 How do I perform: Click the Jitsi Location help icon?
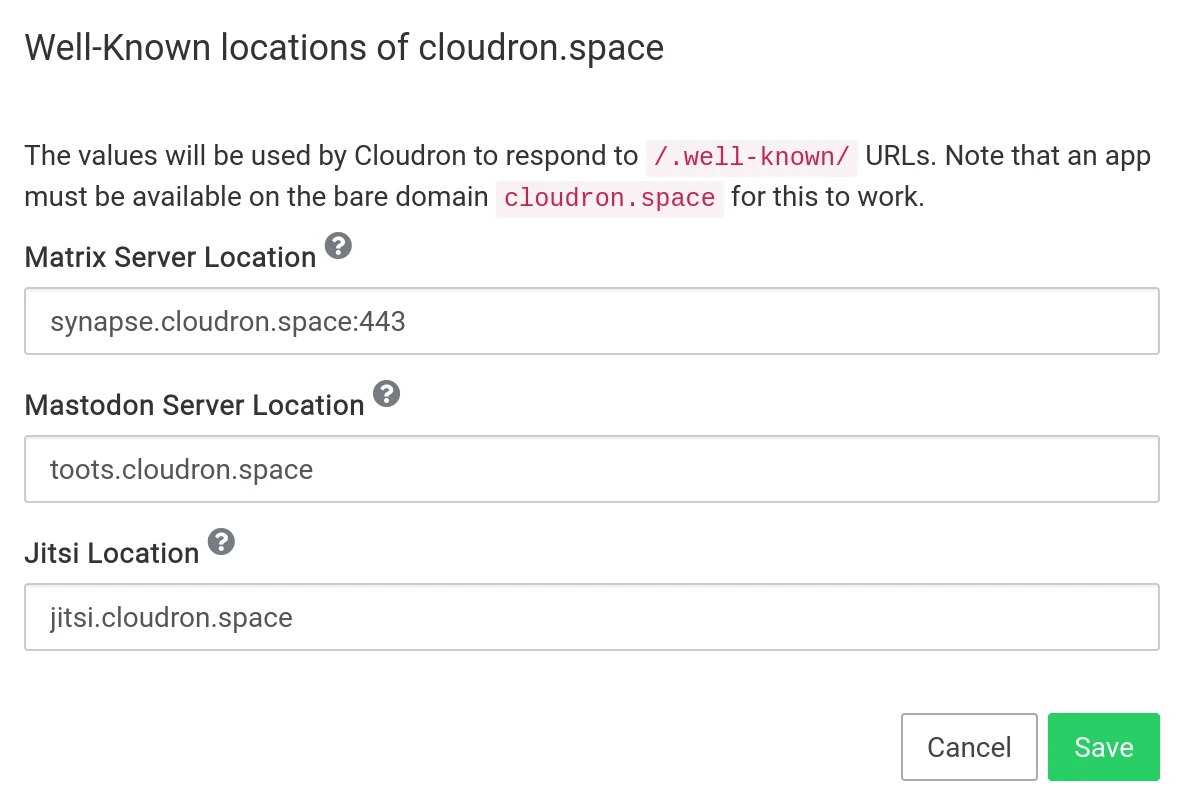click(222, 542)
